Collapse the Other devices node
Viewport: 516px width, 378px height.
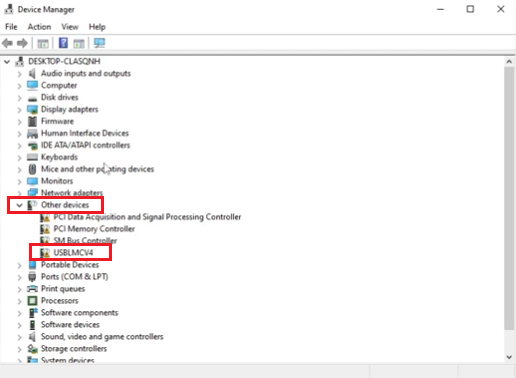pos(19,205)
